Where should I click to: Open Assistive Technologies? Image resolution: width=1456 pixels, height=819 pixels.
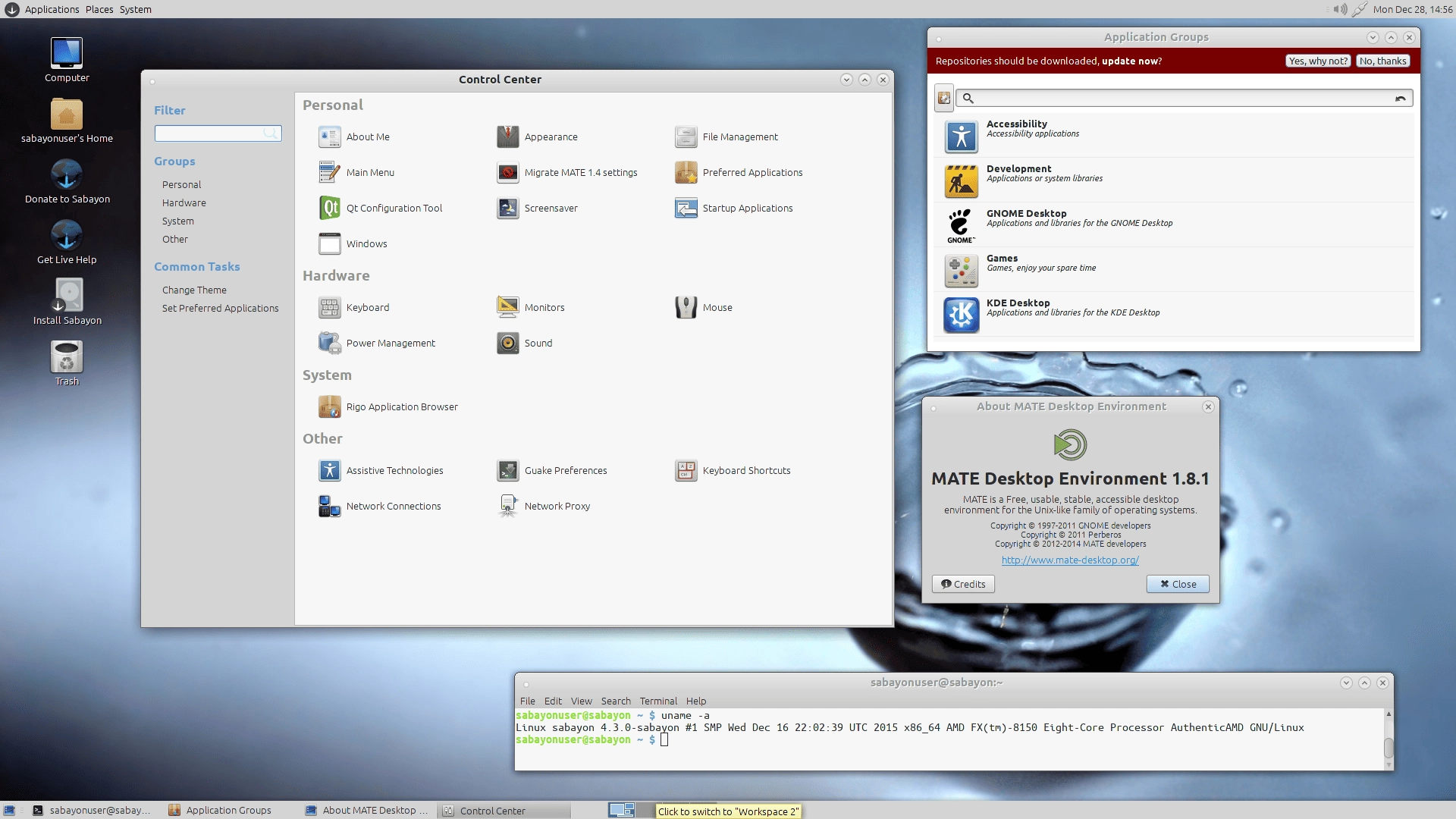(381, 471)
